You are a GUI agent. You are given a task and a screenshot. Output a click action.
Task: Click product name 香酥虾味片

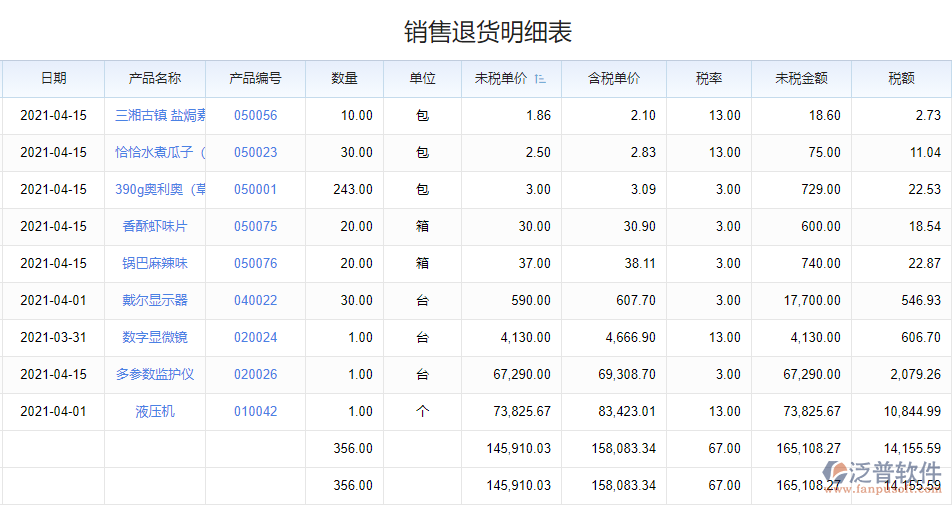pos(155,227)
